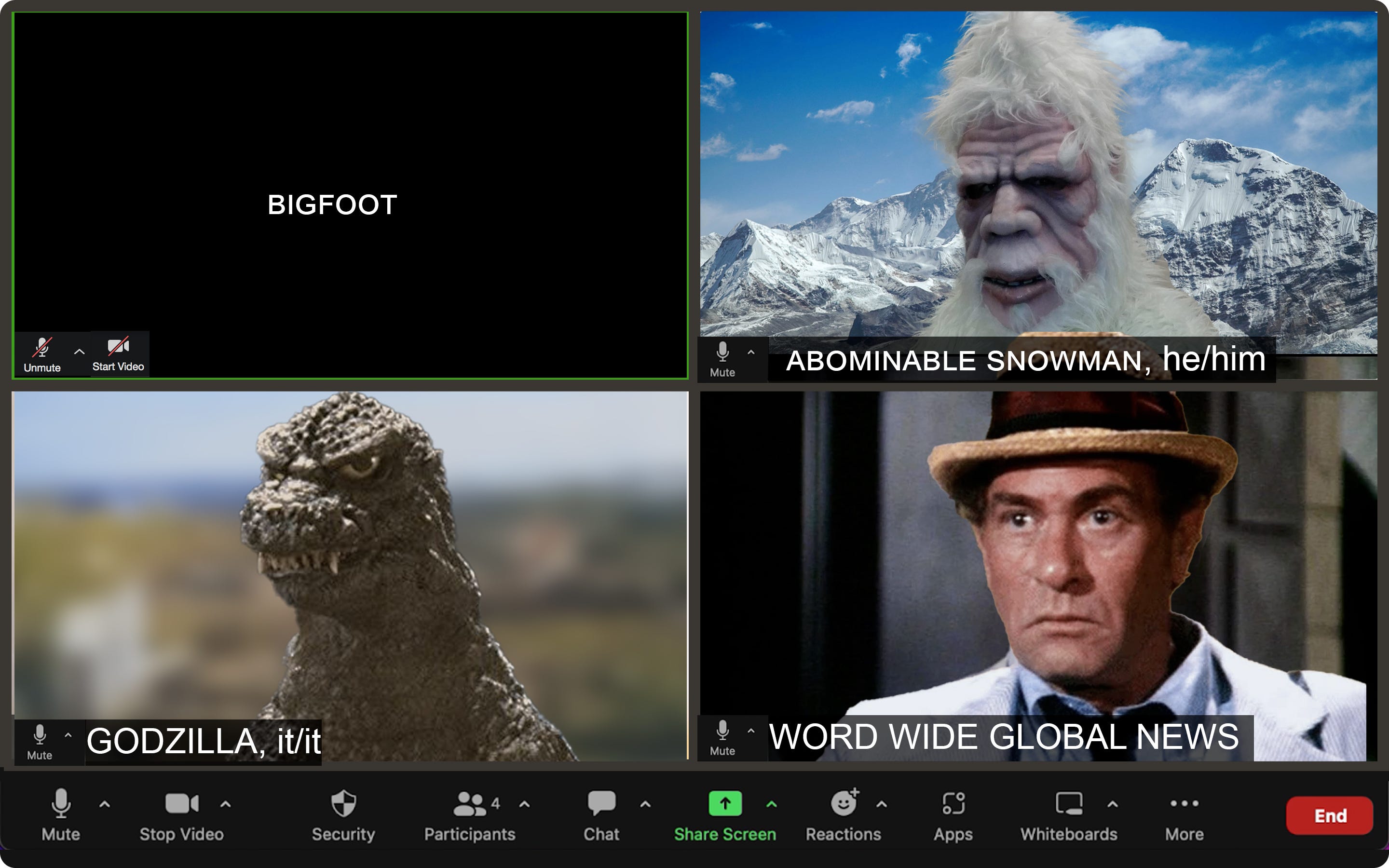This screenshot has width=1389, height=868.
Task: Mute the Abominable Snowman's microphone
Action: click(x=722, y=359)
